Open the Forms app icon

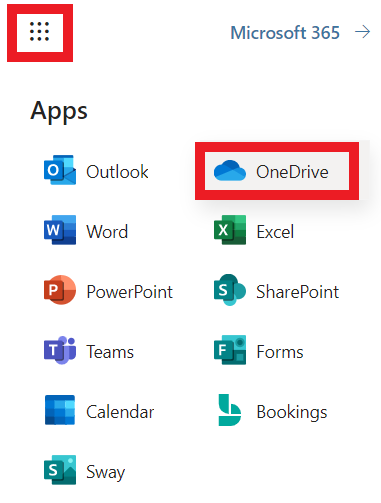(x=230, y=350)
